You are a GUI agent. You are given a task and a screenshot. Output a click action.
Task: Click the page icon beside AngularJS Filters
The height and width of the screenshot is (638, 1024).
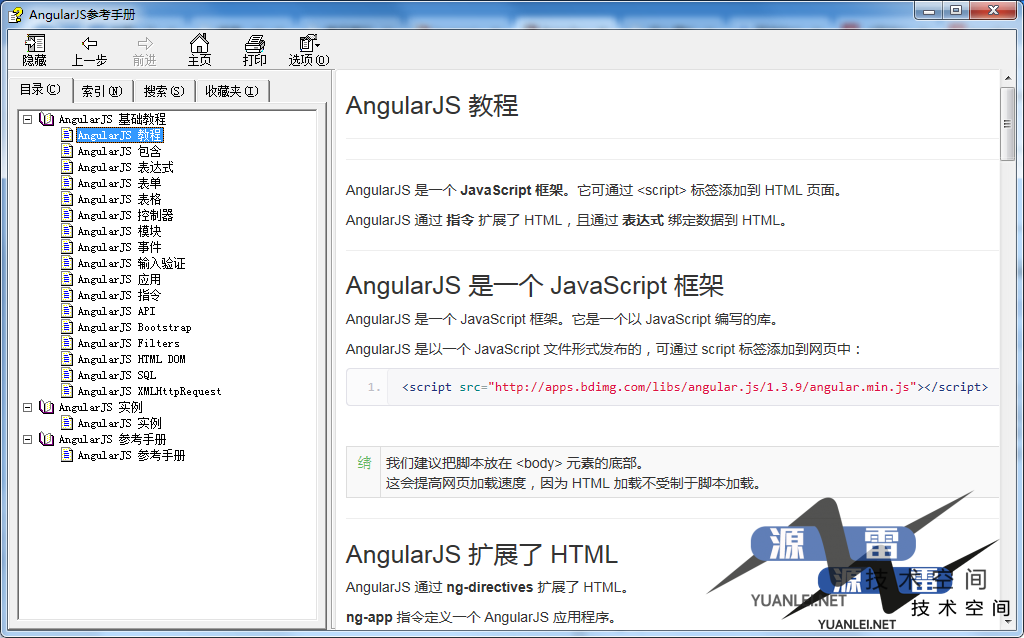[x=67, y=343]
